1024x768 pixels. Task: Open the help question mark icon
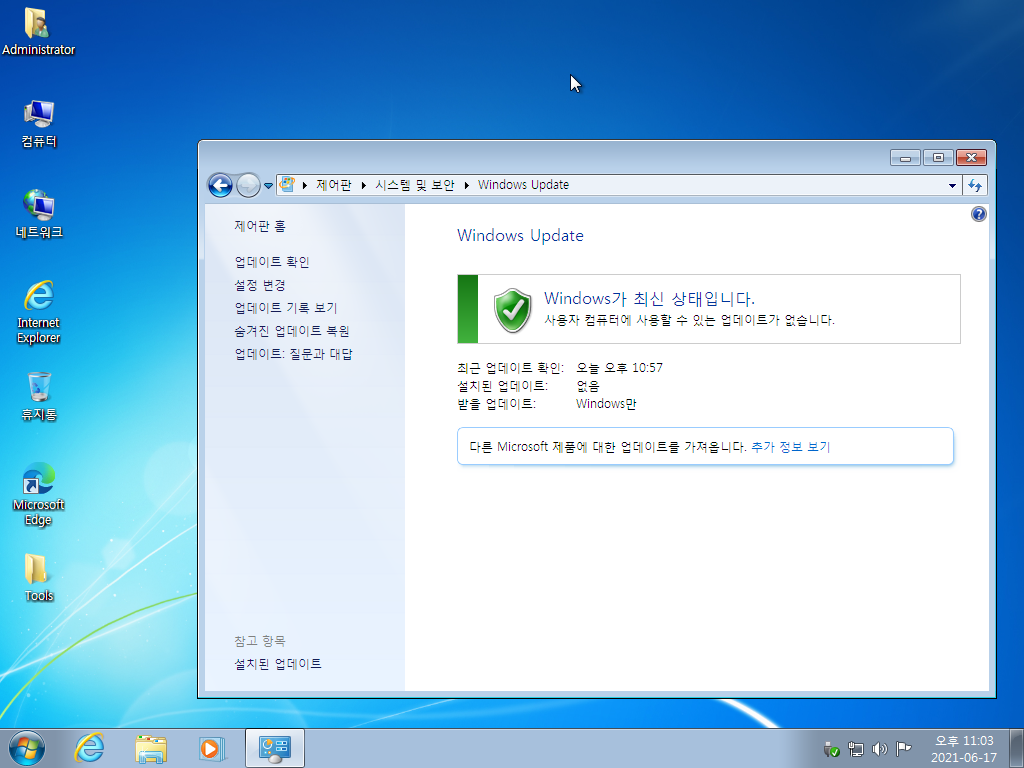pyautogui.click(x=978, y=214)
